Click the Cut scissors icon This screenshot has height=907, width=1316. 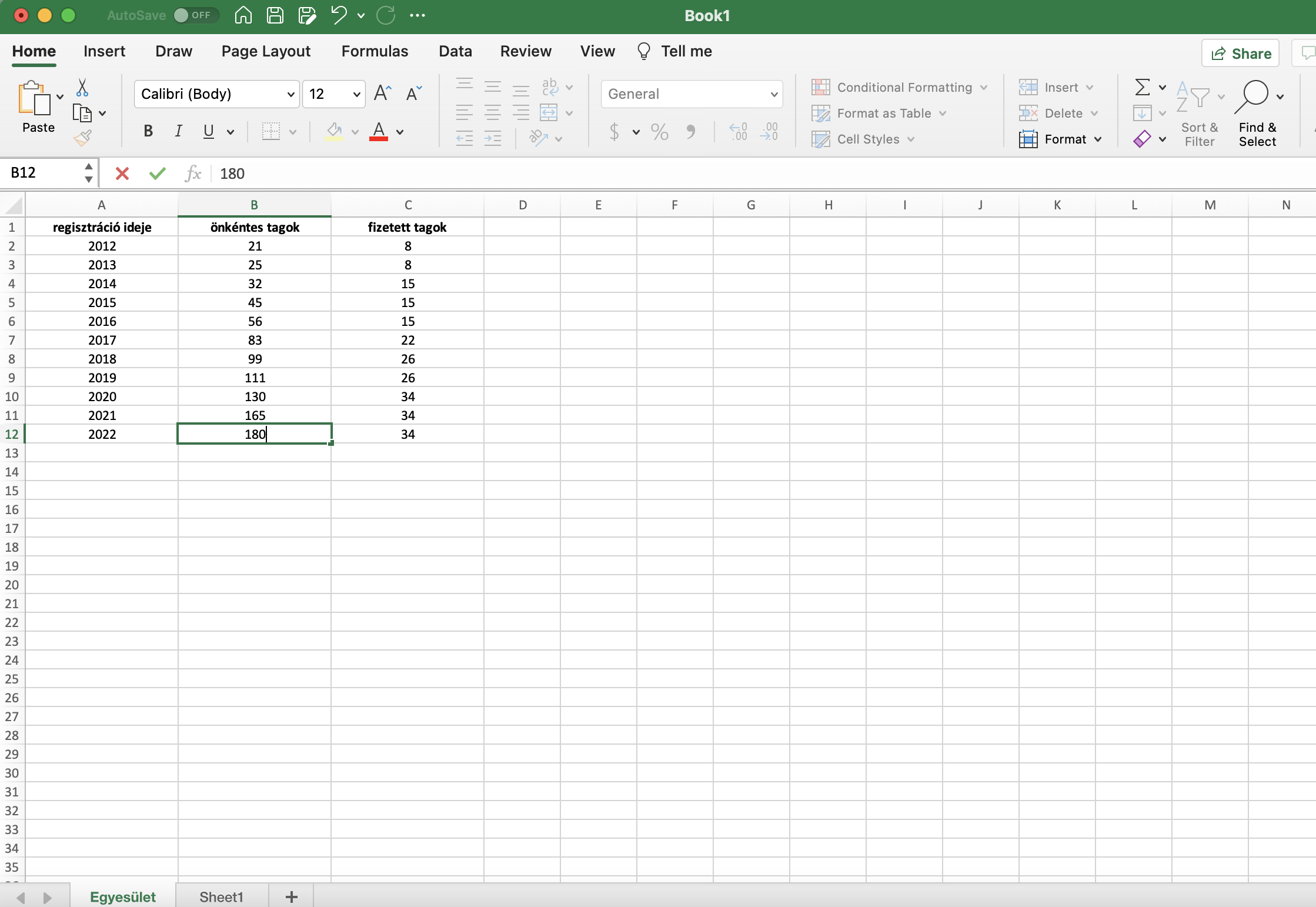click(x=82, y=88)
